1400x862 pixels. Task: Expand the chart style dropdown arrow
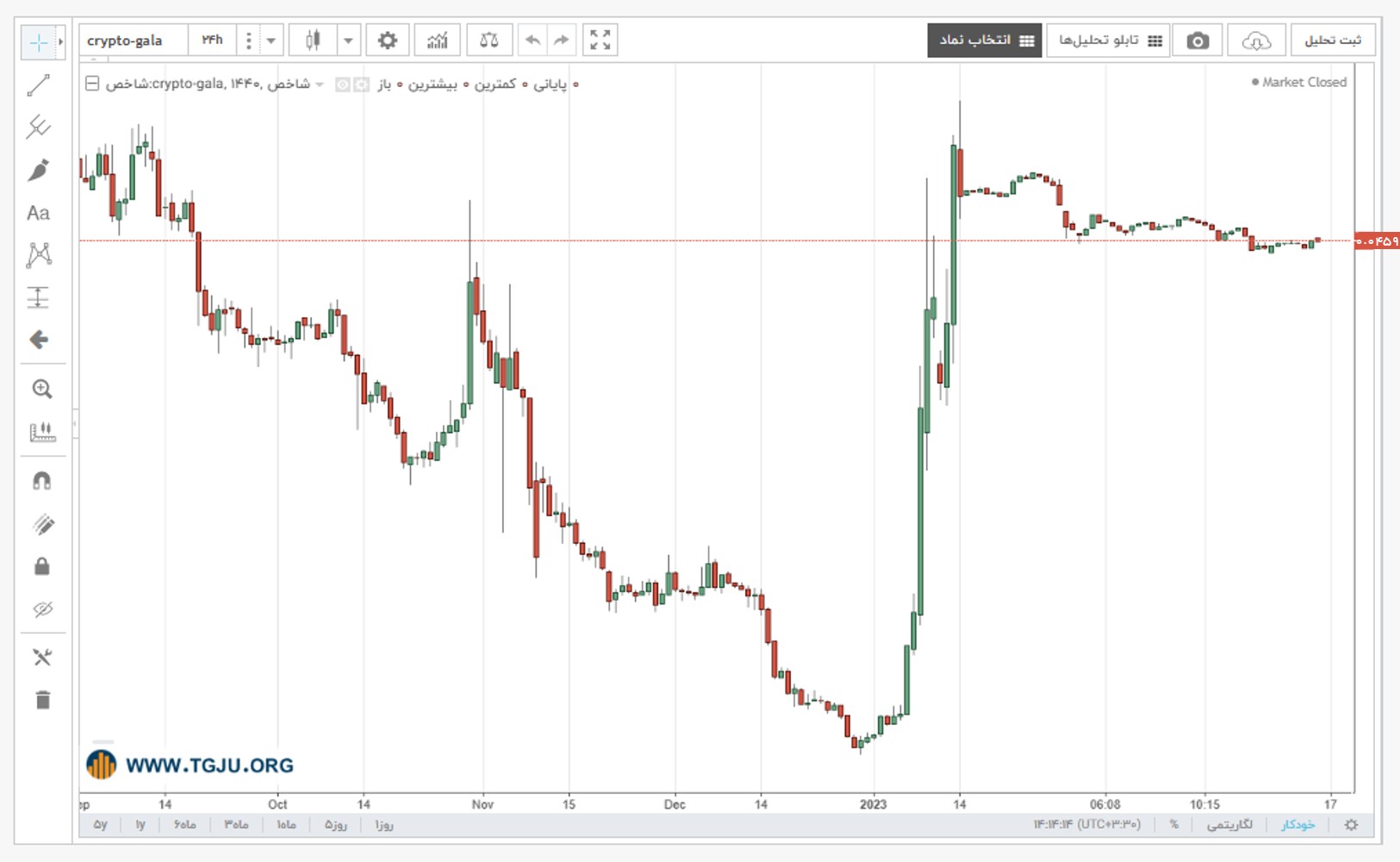coord(348,41)
